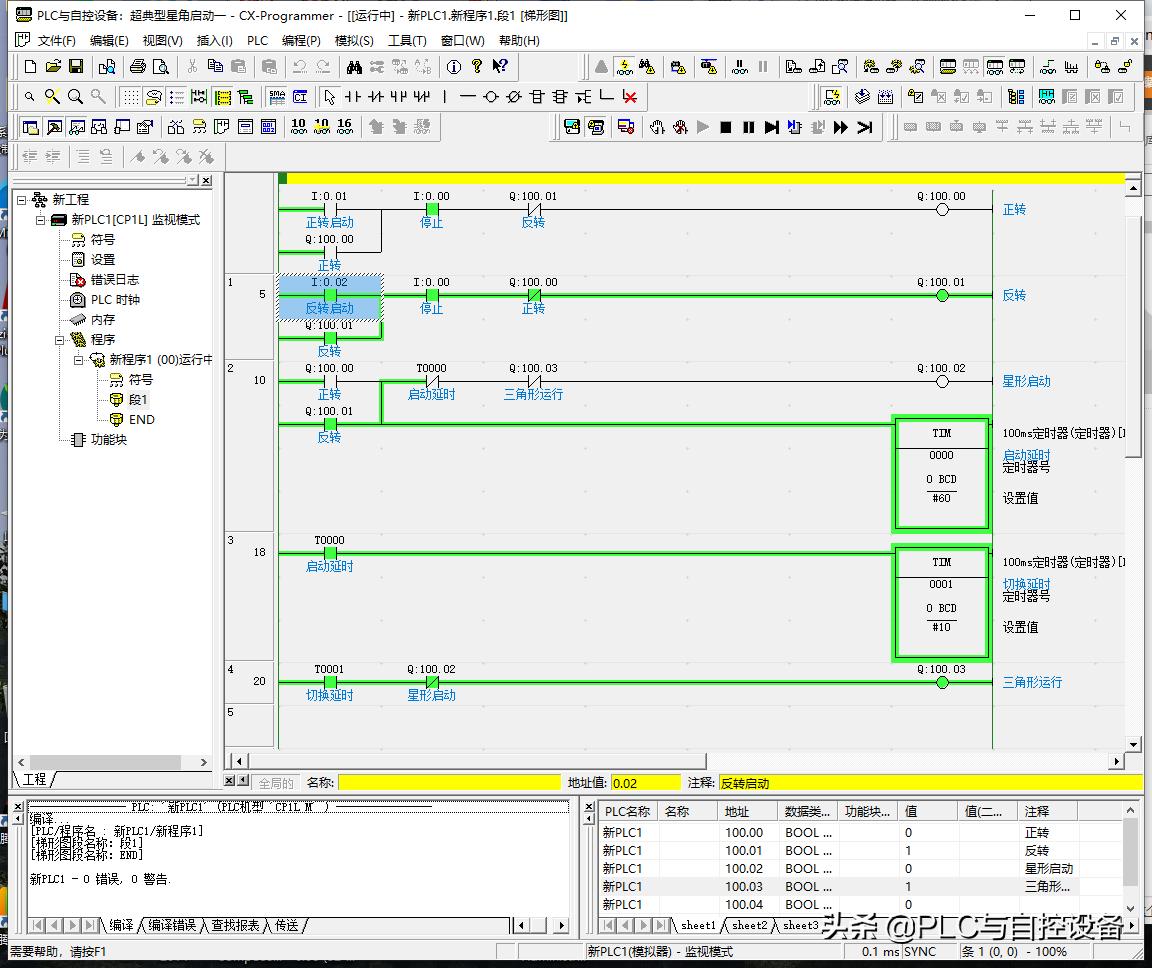Click the Save floppy disk icon

[76, 67]
